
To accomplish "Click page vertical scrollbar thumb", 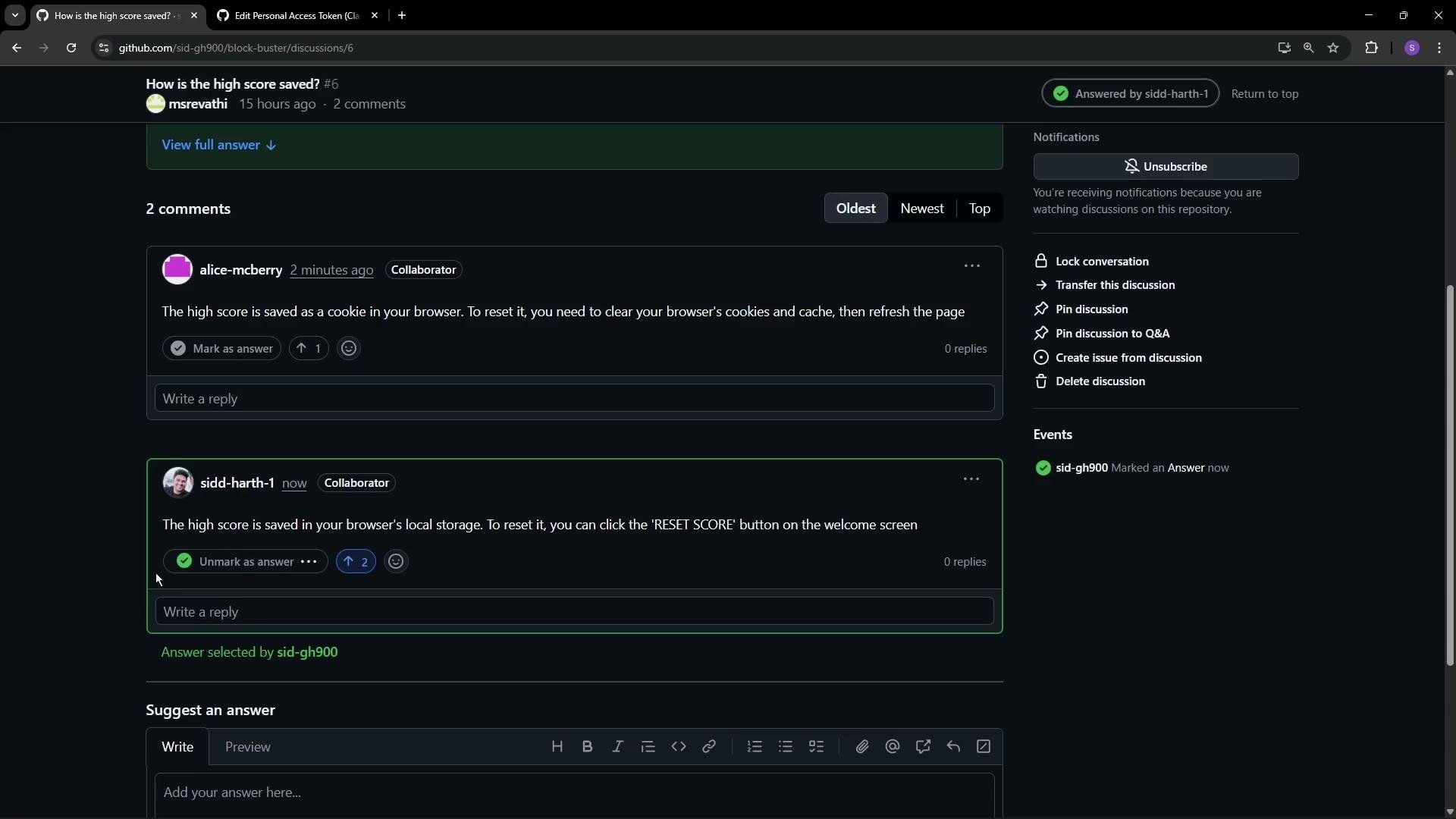I will pos(1450,475).
